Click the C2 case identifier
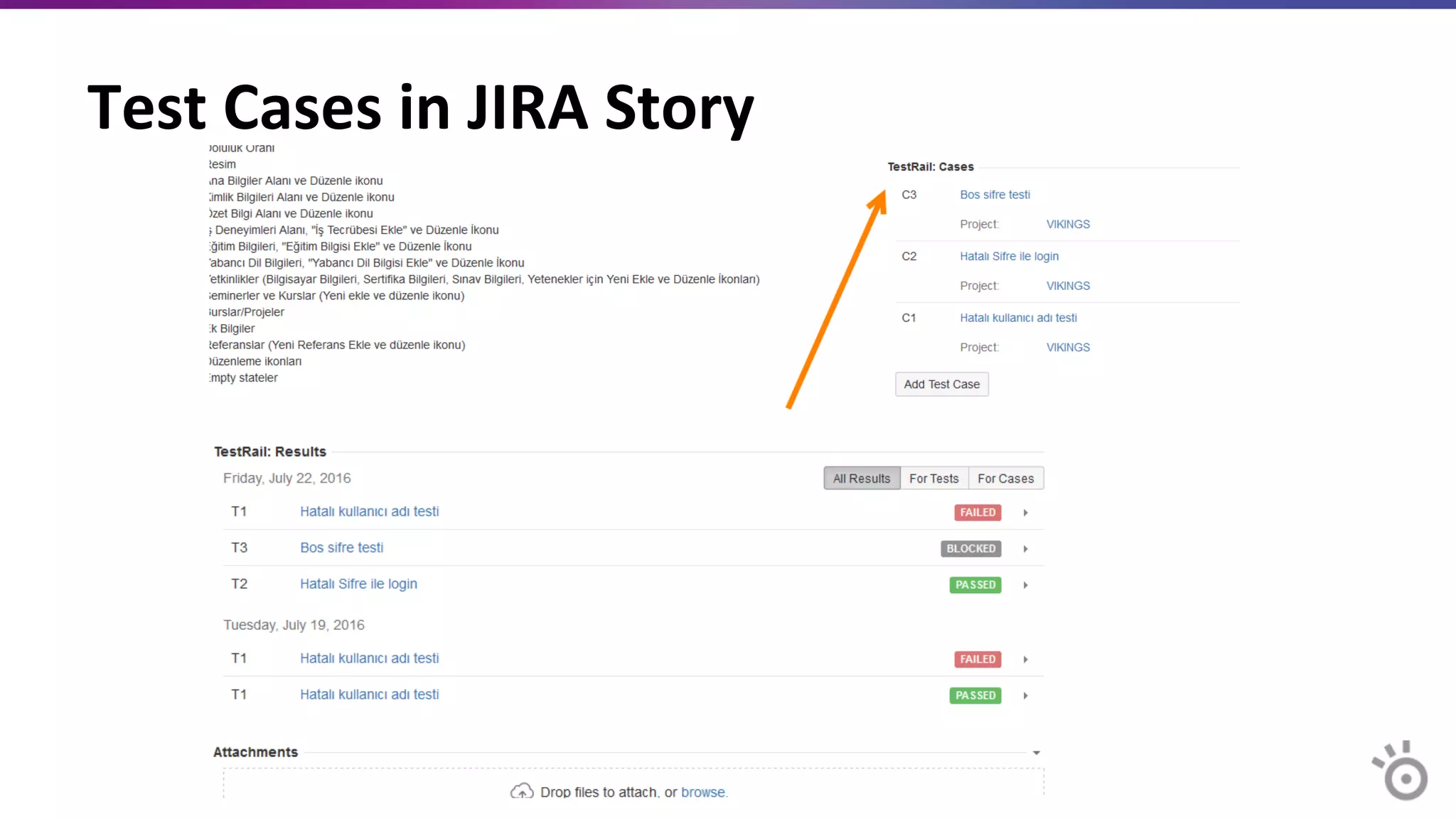Viewport: 1456px width, 819px height. (x=909, y=256)
